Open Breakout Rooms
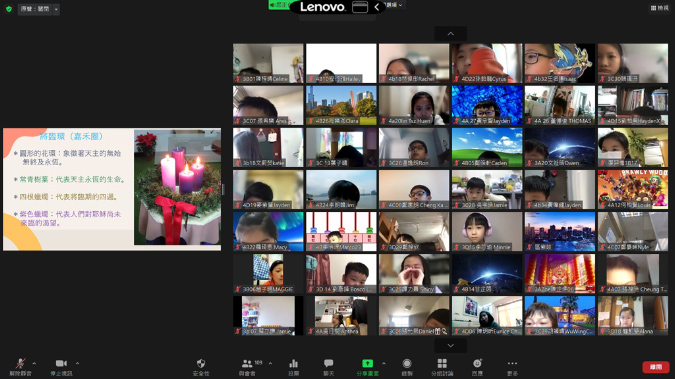Screen dimensions: 675x379 (442, 367)
